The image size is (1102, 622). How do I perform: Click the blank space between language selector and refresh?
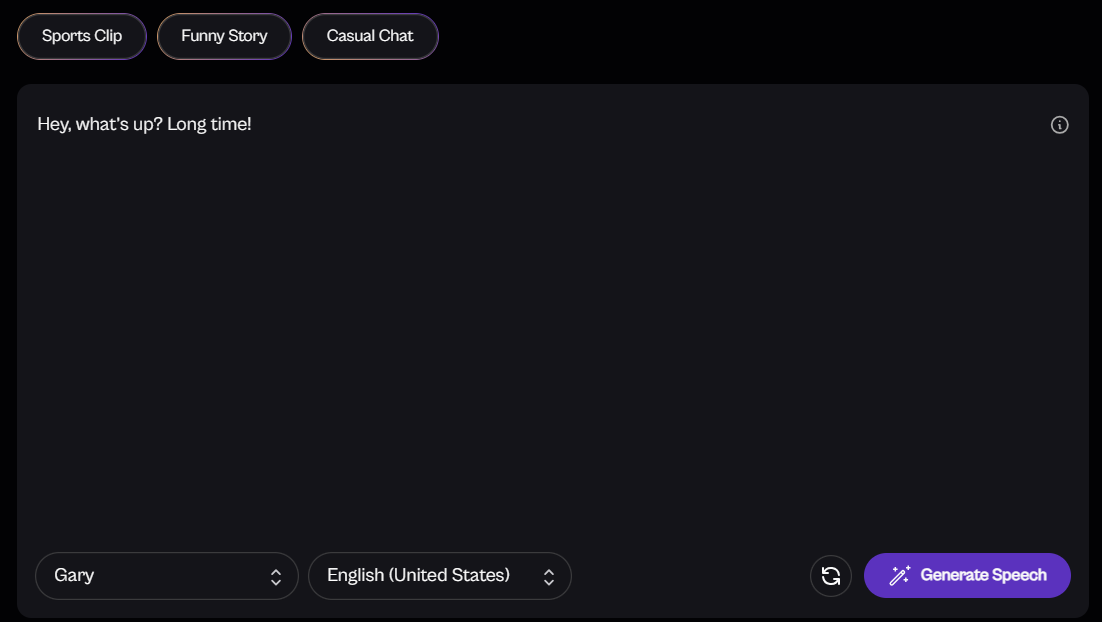click(690, 576)
